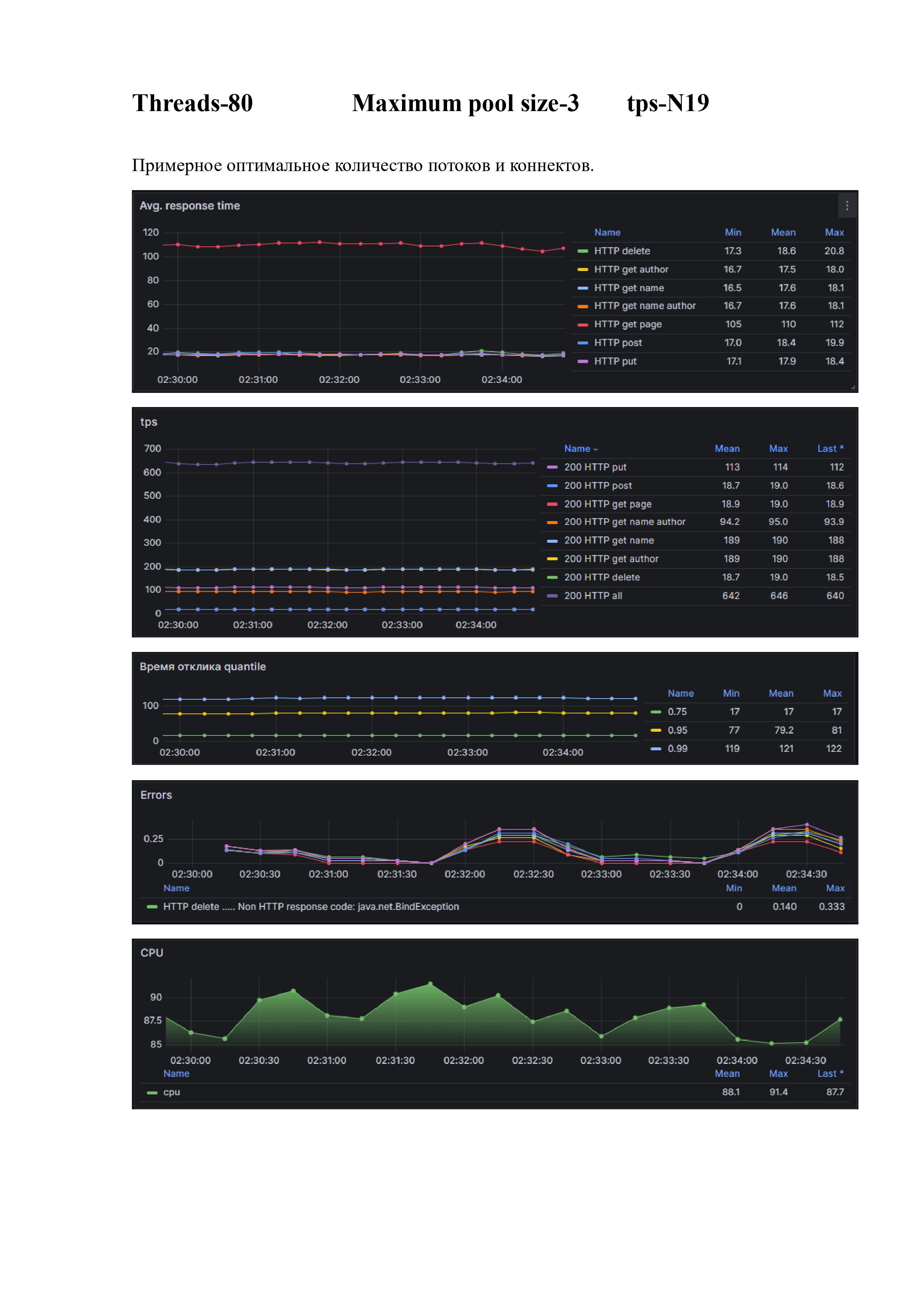Toggle the HTTP put series in response legend
The height and width of the screenshot is (1308, 924).
615,361
